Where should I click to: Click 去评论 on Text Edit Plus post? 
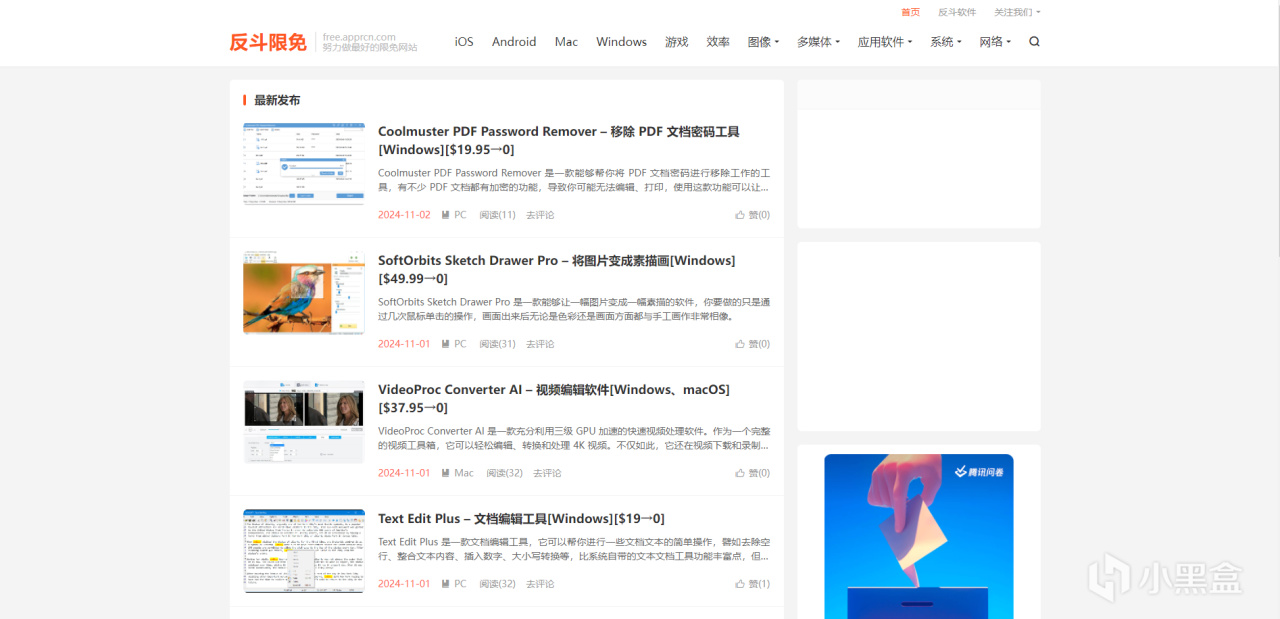540,584
